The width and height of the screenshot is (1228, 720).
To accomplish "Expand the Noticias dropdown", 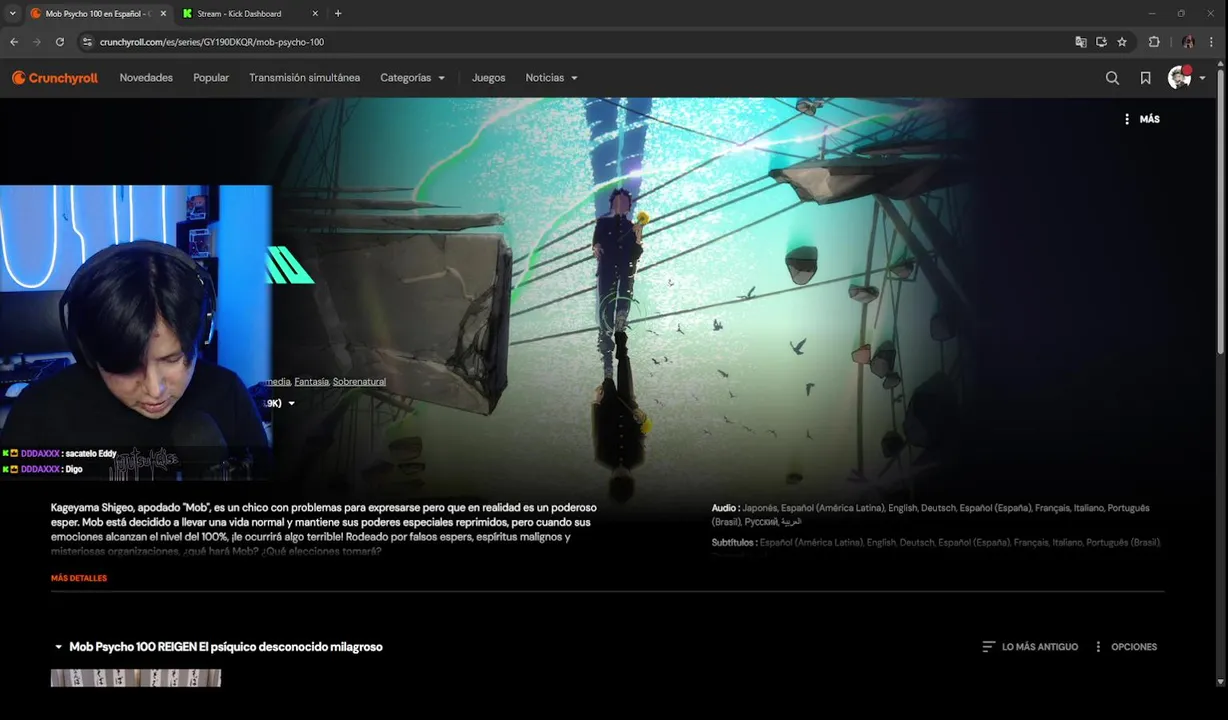I will (x=552, y=78).
